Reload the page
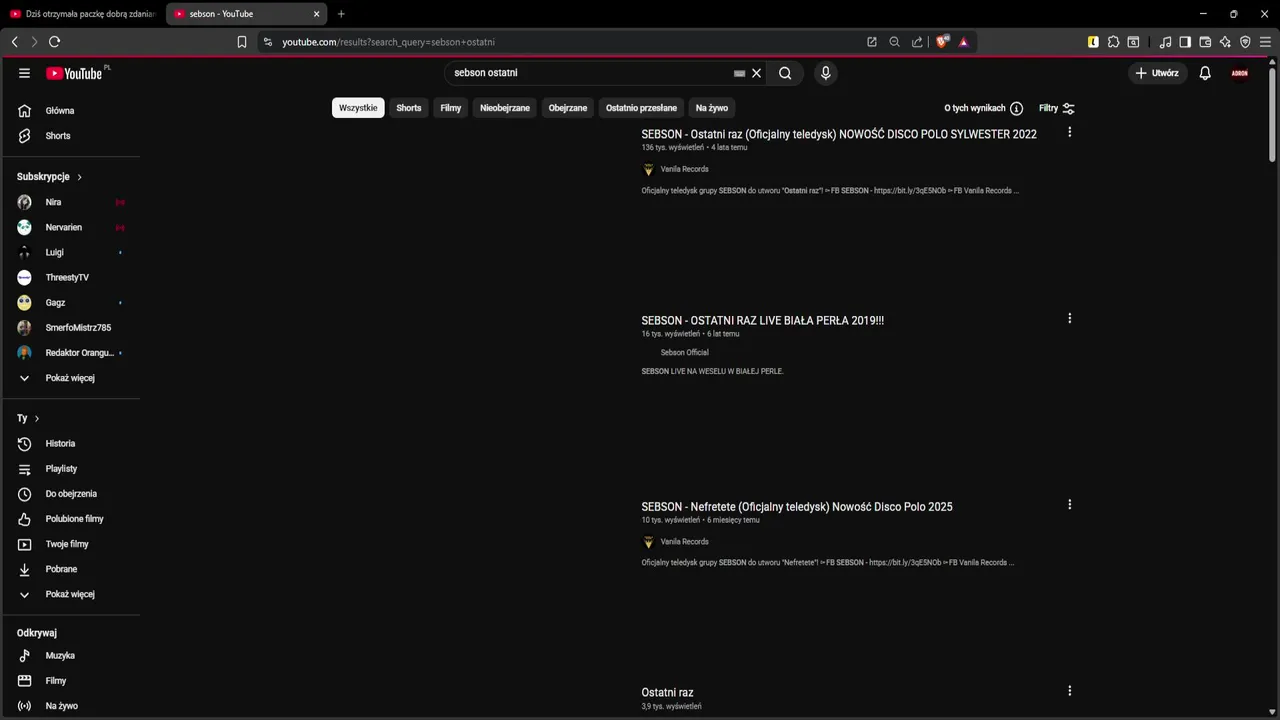The image size is (1280, 720). point(54,42)
